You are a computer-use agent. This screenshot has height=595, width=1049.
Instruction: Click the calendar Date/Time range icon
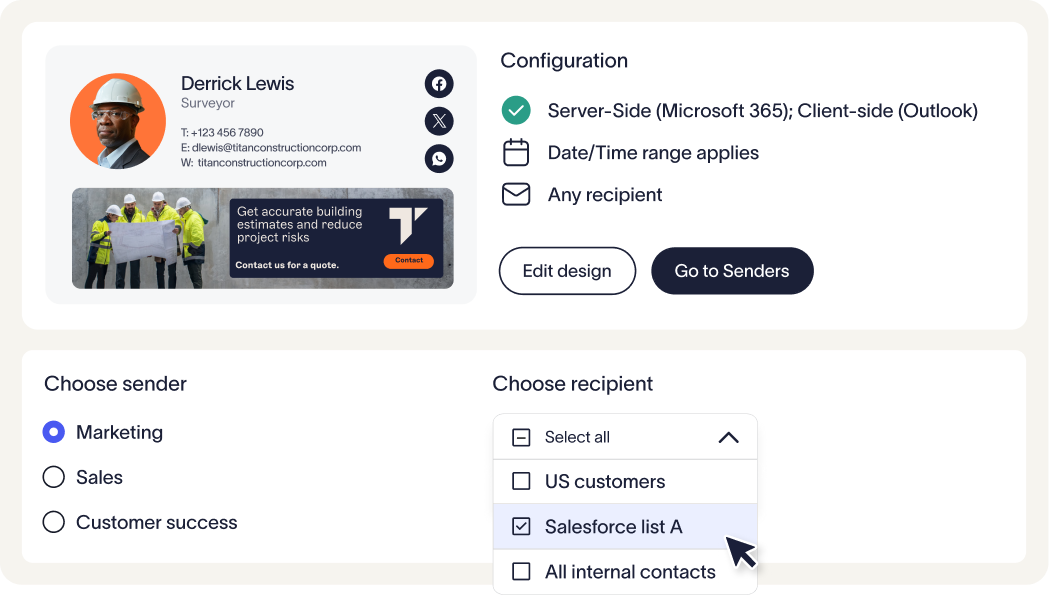pyautogui.click(x=515, y=153)
